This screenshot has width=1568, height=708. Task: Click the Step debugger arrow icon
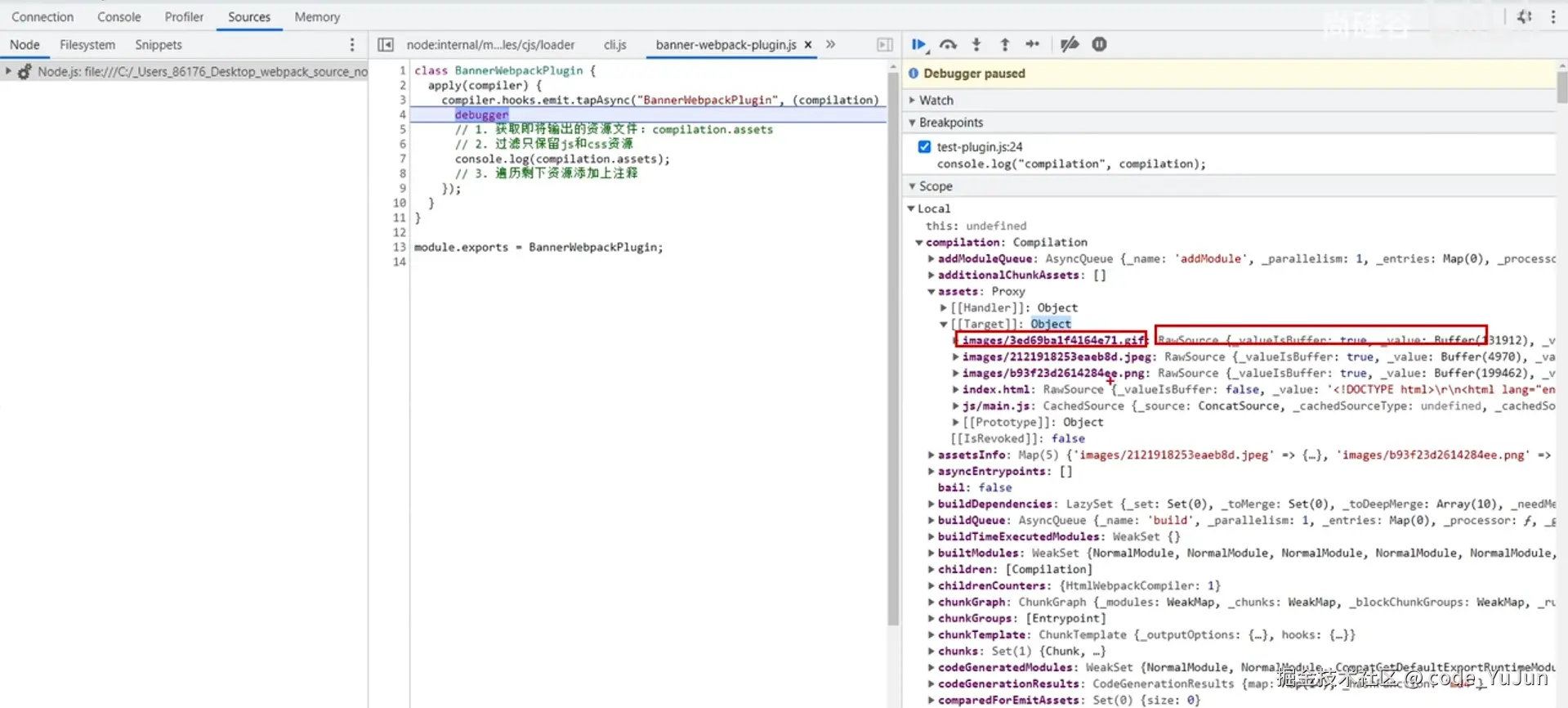(x=1033, y=45)
